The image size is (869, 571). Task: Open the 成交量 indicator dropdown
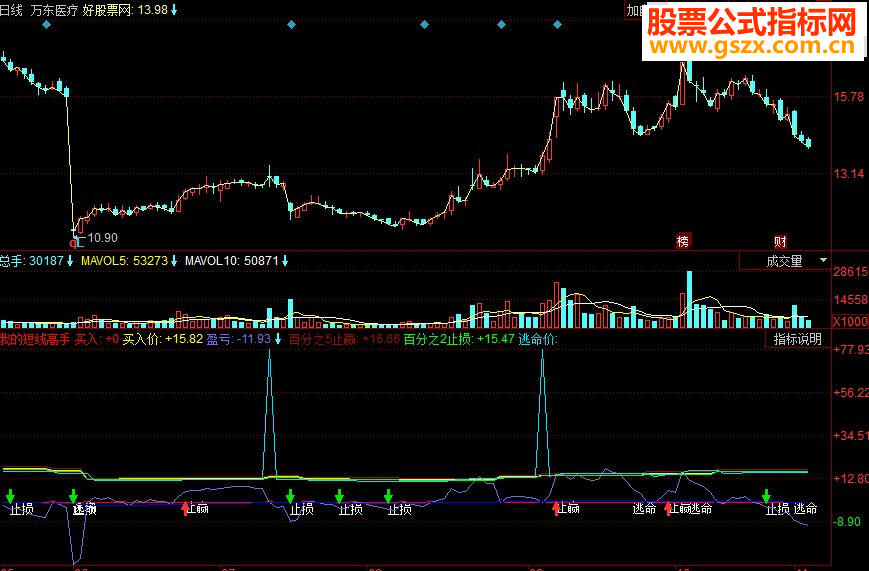785,261
